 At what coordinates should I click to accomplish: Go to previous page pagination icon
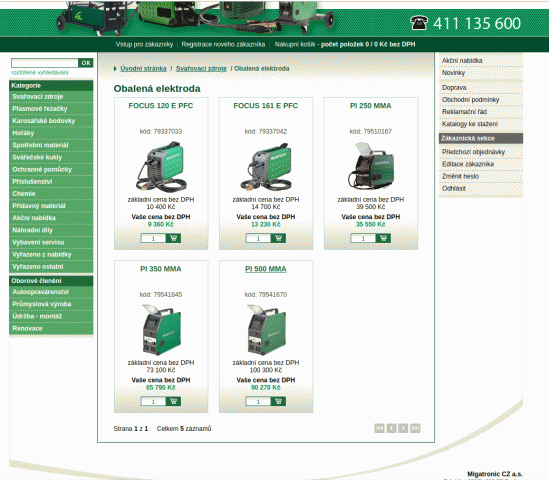391,428
